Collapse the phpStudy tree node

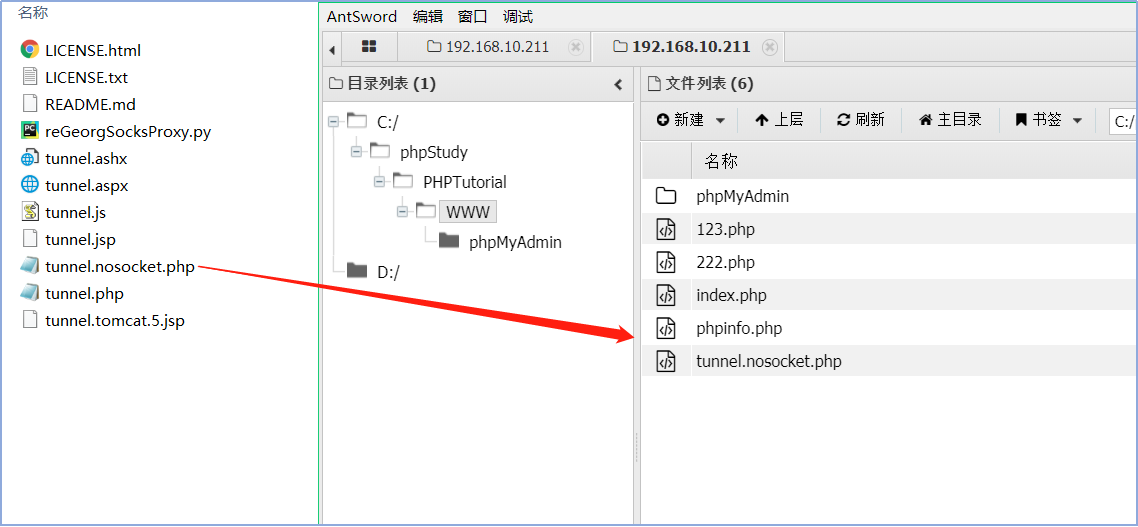[356, 152]
